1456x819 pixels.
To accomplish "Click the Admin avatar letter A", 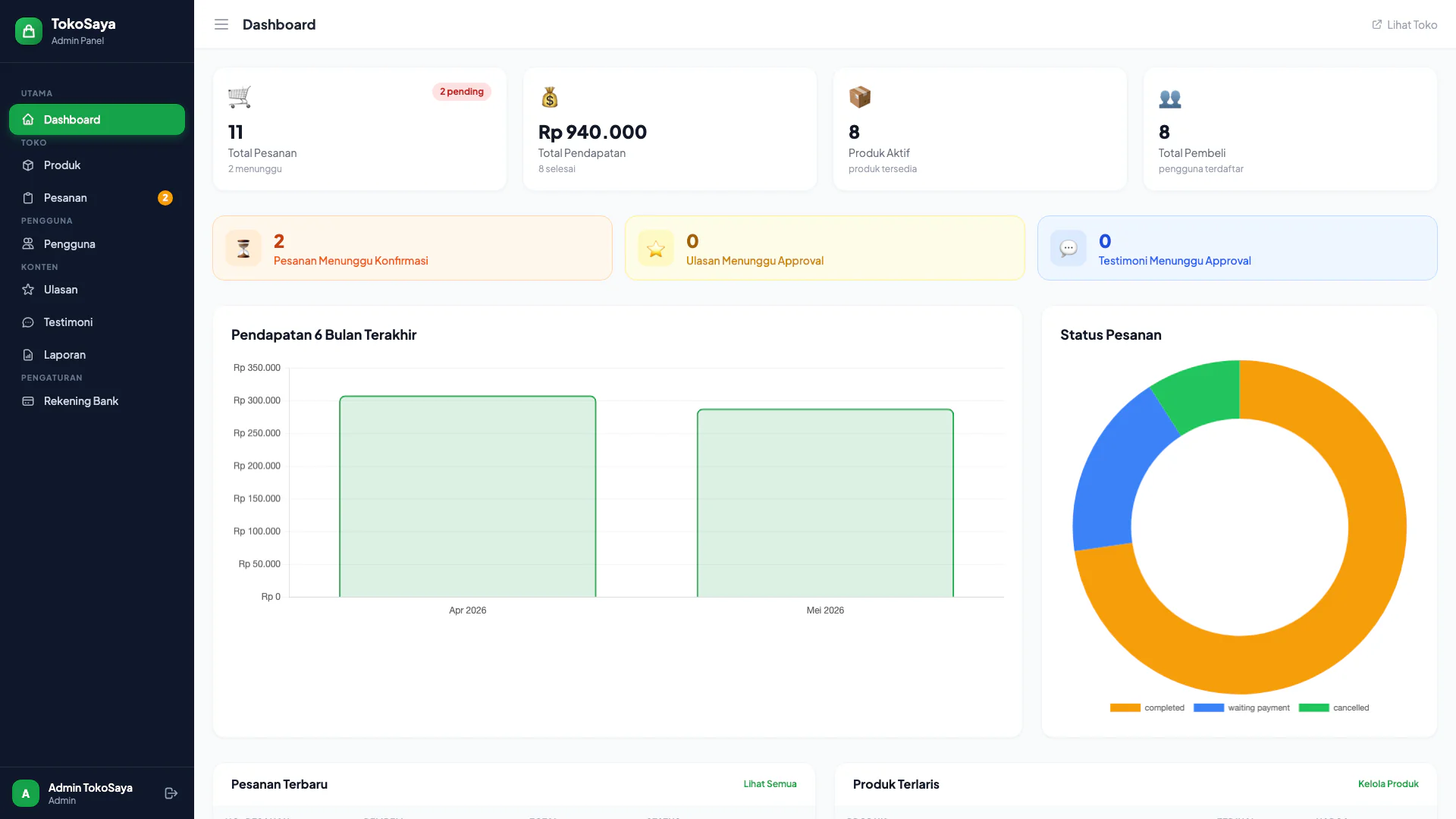I will pos(26,793).
